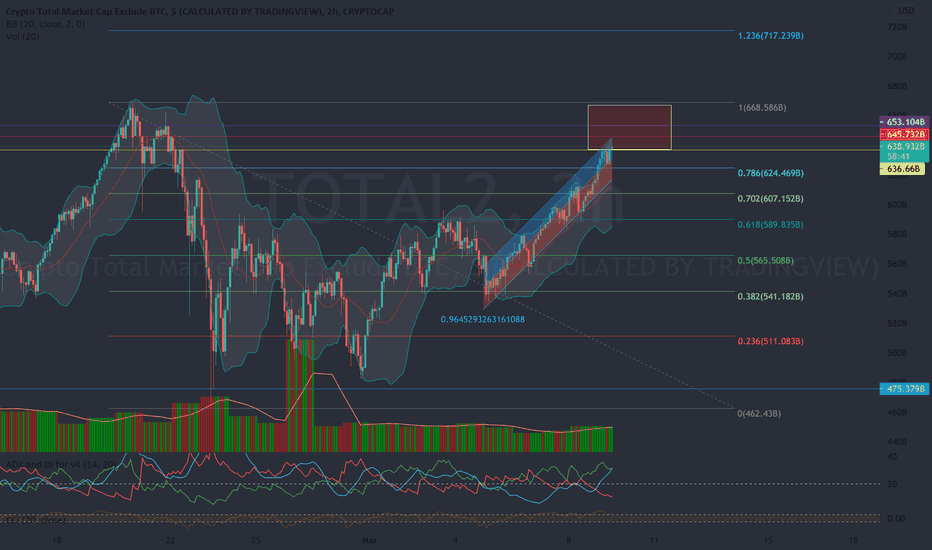Click the 8 date label on time axis
This screenshot has height=550, width=932.
569,540
